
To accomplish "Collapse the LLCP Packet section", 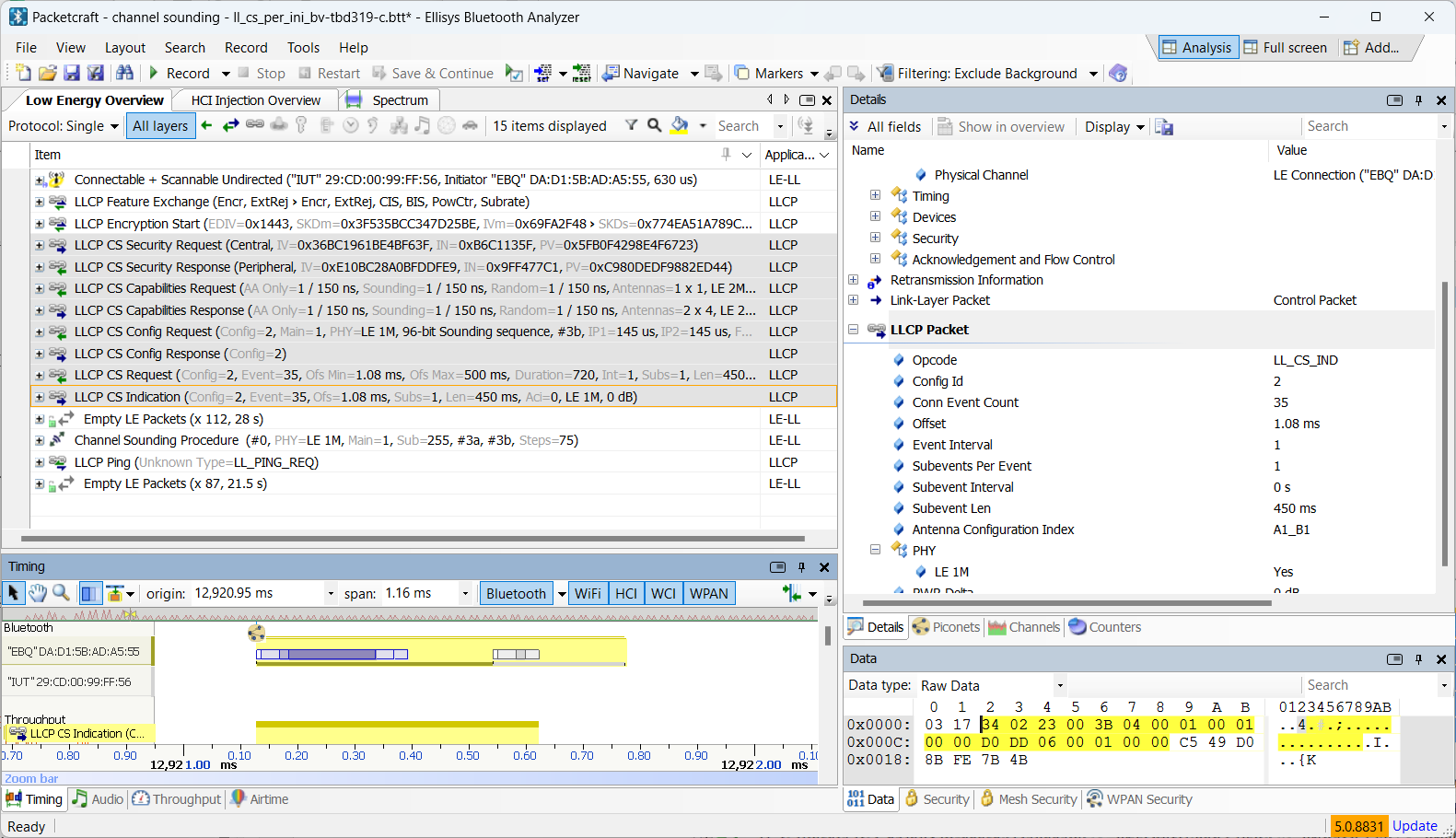I will click(853, 330).
